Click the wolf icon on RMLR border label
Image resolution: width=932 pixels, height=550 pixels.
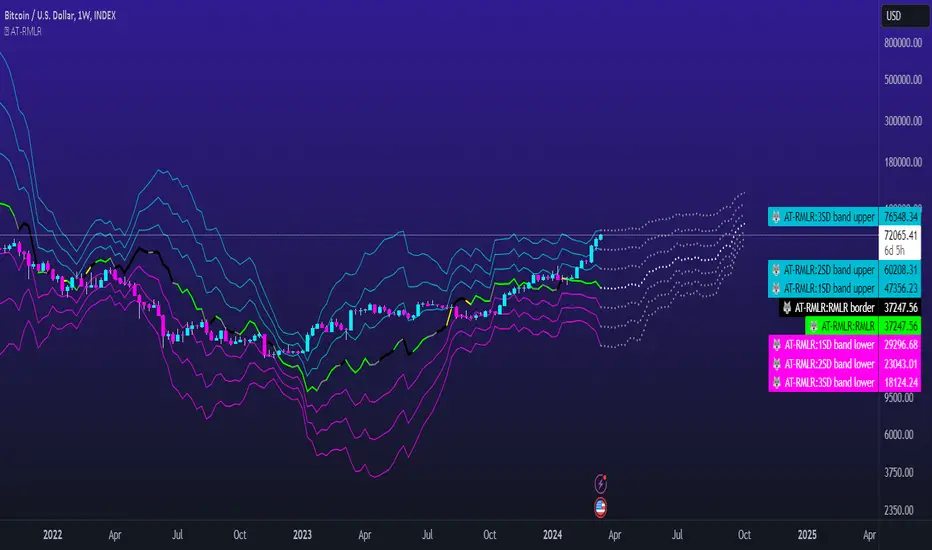tap(787, 307)
